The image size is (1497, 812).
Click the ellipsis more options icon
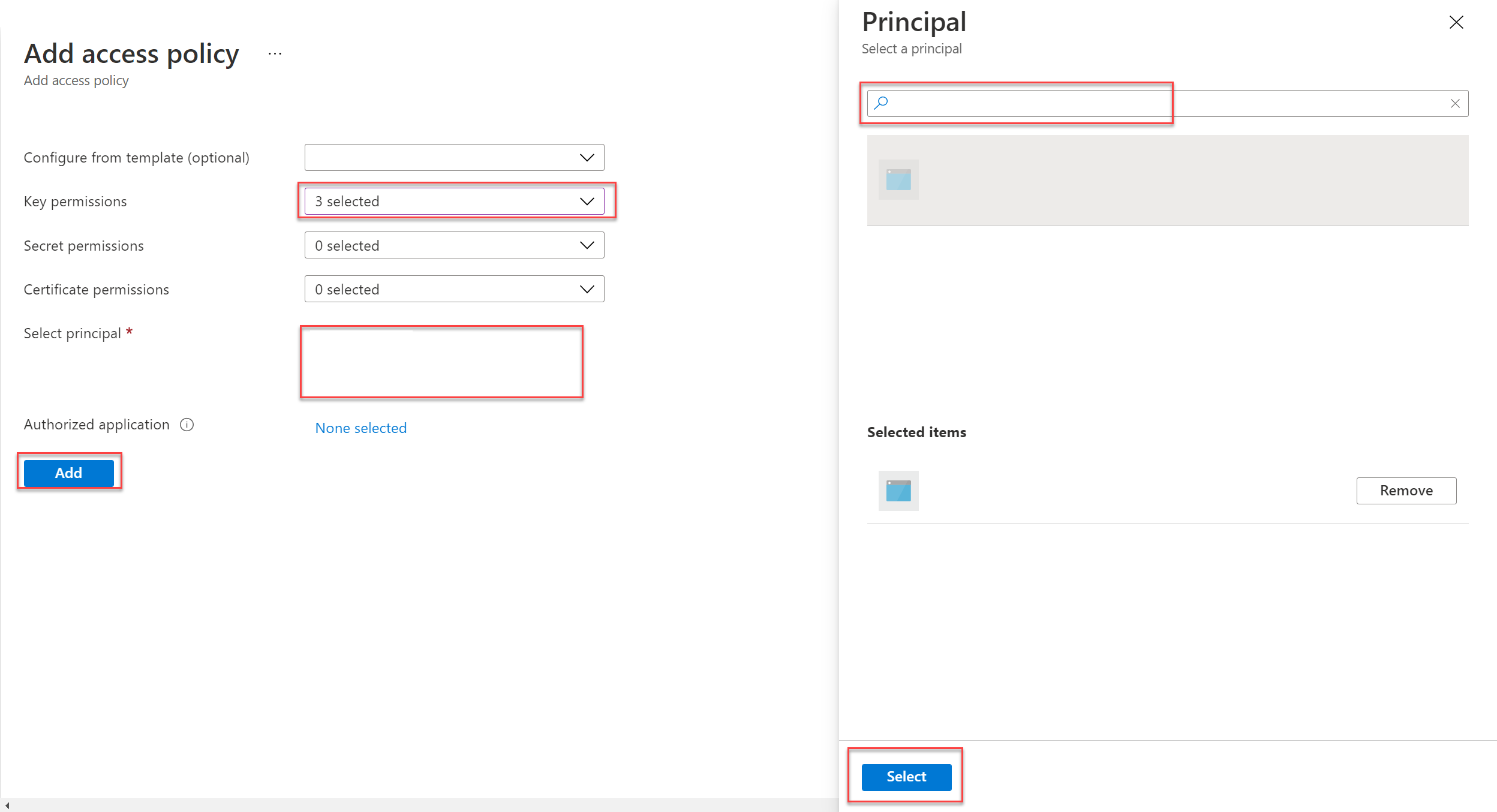coord(275,54)
